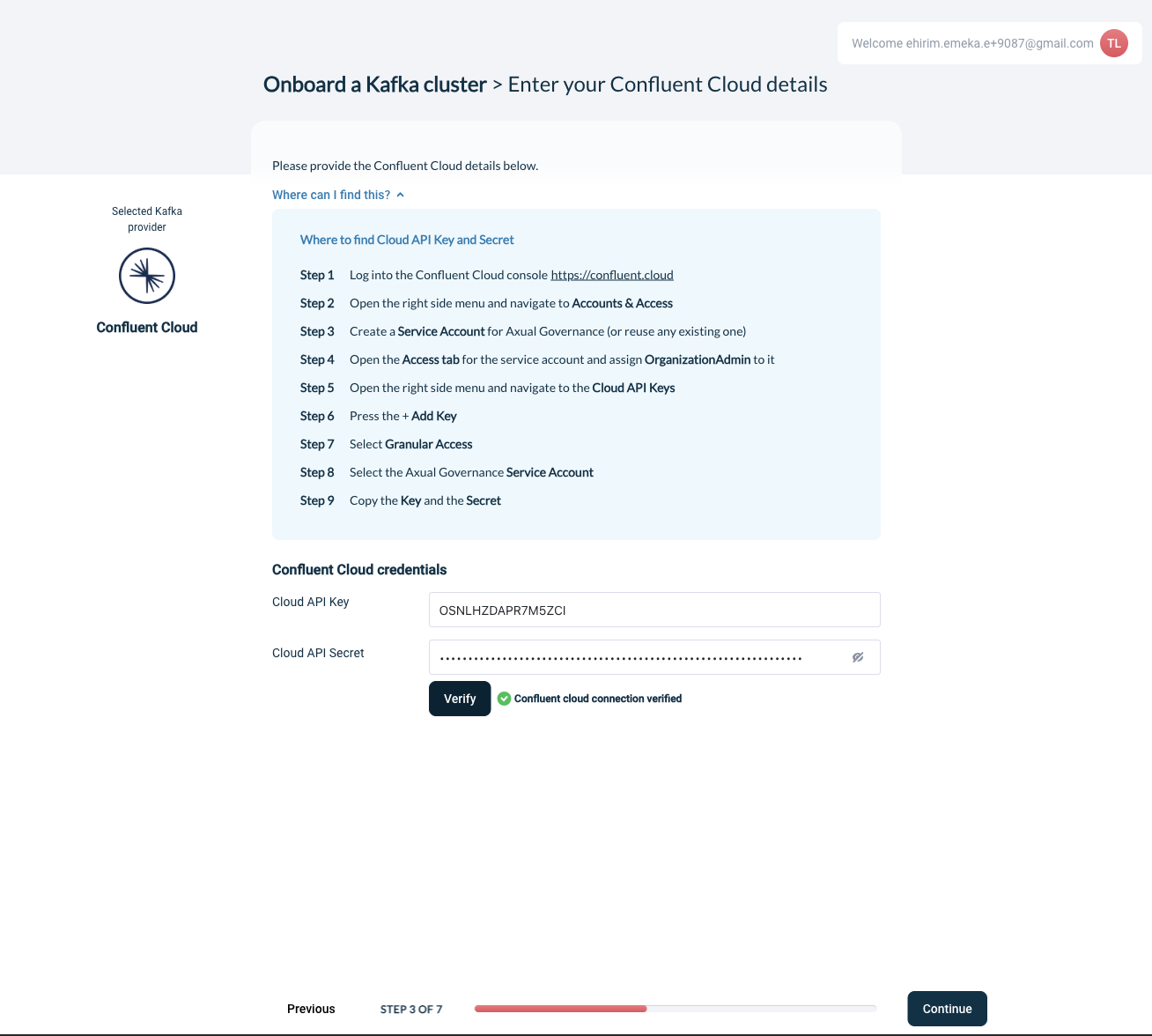Click the 'Cloud API Key' field label
Image resolution: width=1152 pixels, height=1036 pixels.
[311, 602]
